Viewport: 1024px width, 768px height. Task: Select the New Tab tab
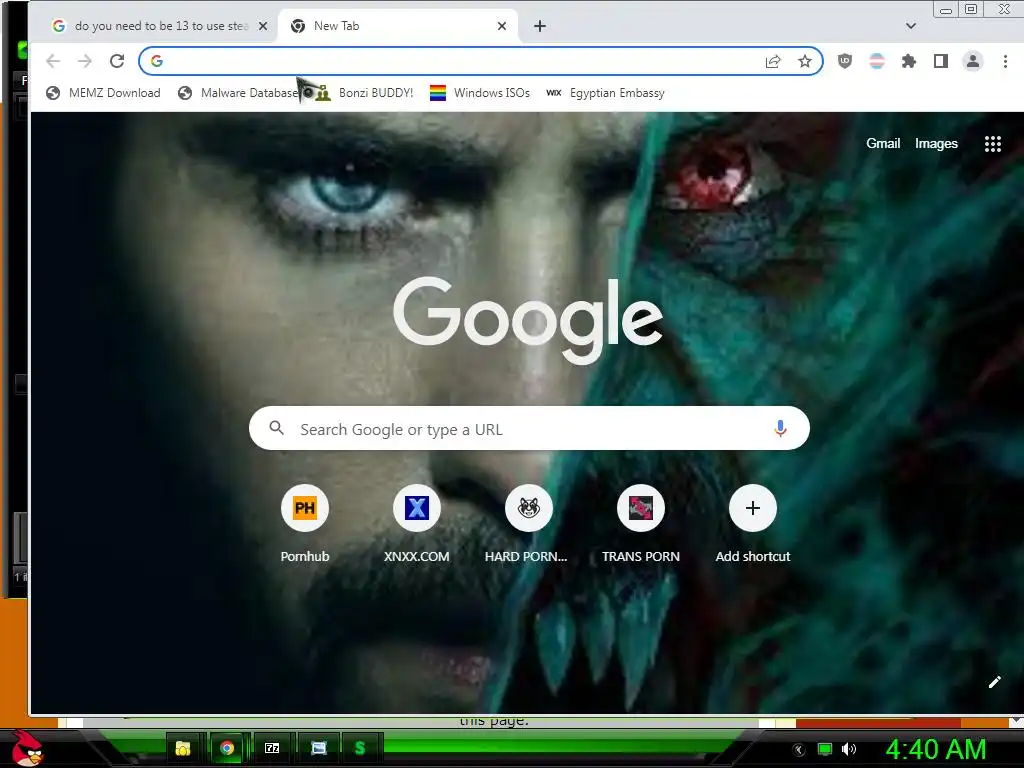[398, 26]
